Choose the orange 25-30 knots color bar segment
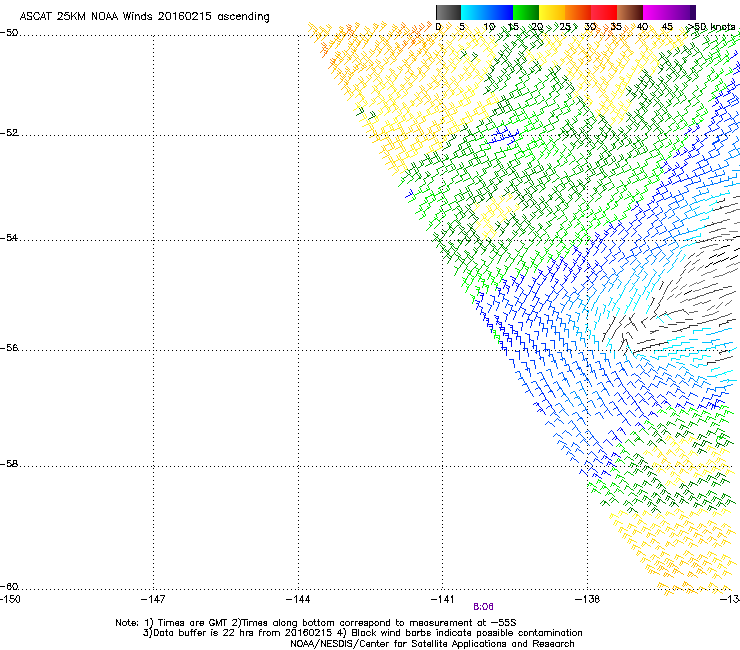This screenshot has height=650, width=740. click(x=578, y=12)
